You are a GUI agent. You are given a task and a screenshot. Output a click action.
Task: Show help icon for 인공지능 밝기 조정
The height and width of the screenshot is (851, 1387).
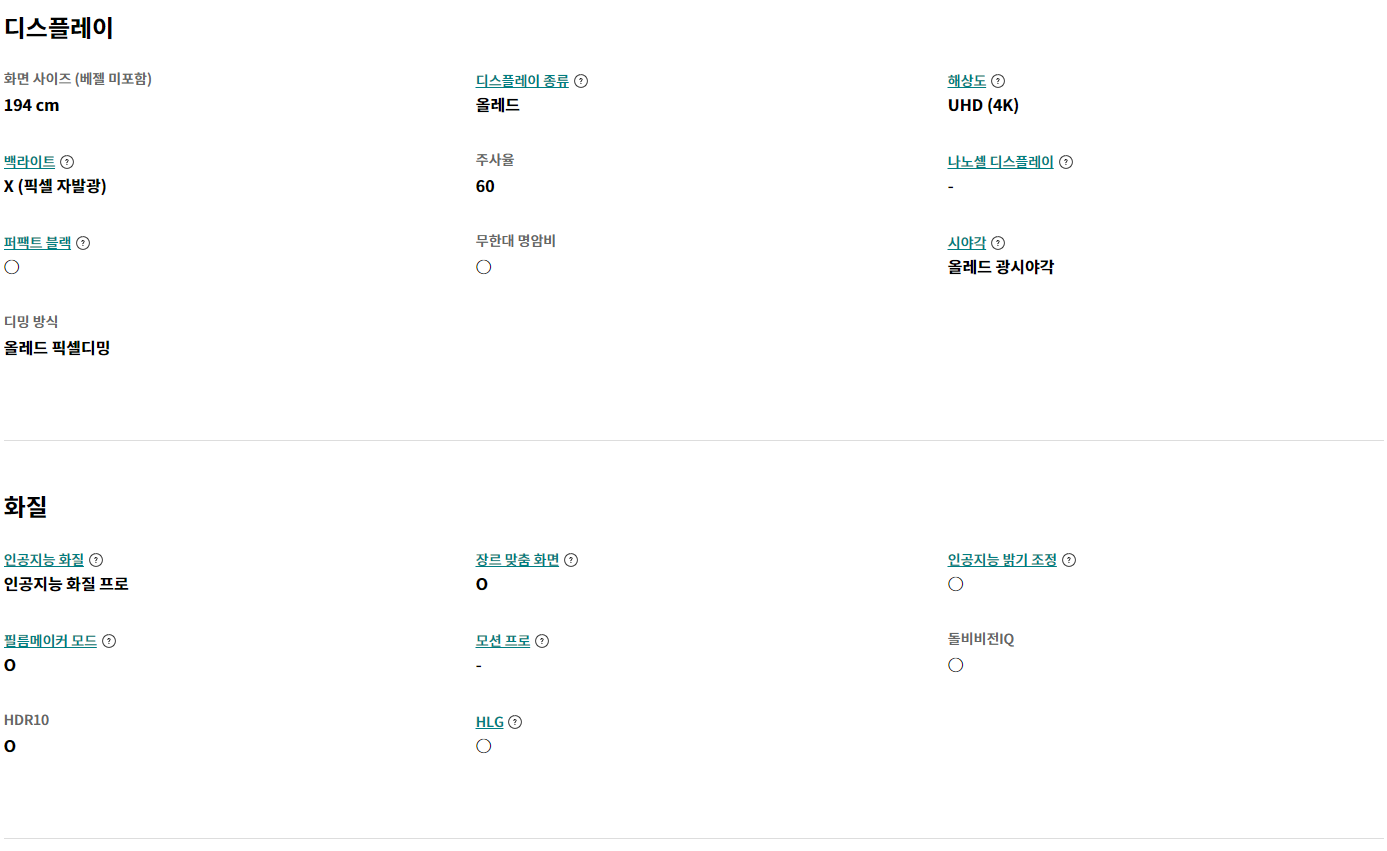pyautogui.click(x=1069, y=560)
